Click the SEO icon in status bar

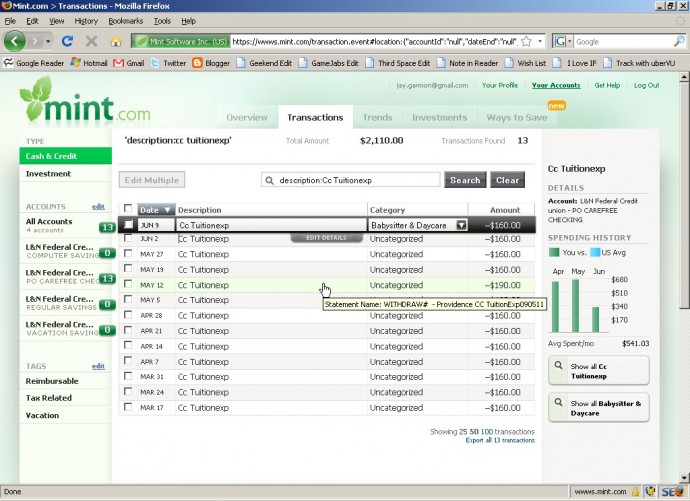coord(672,491)
